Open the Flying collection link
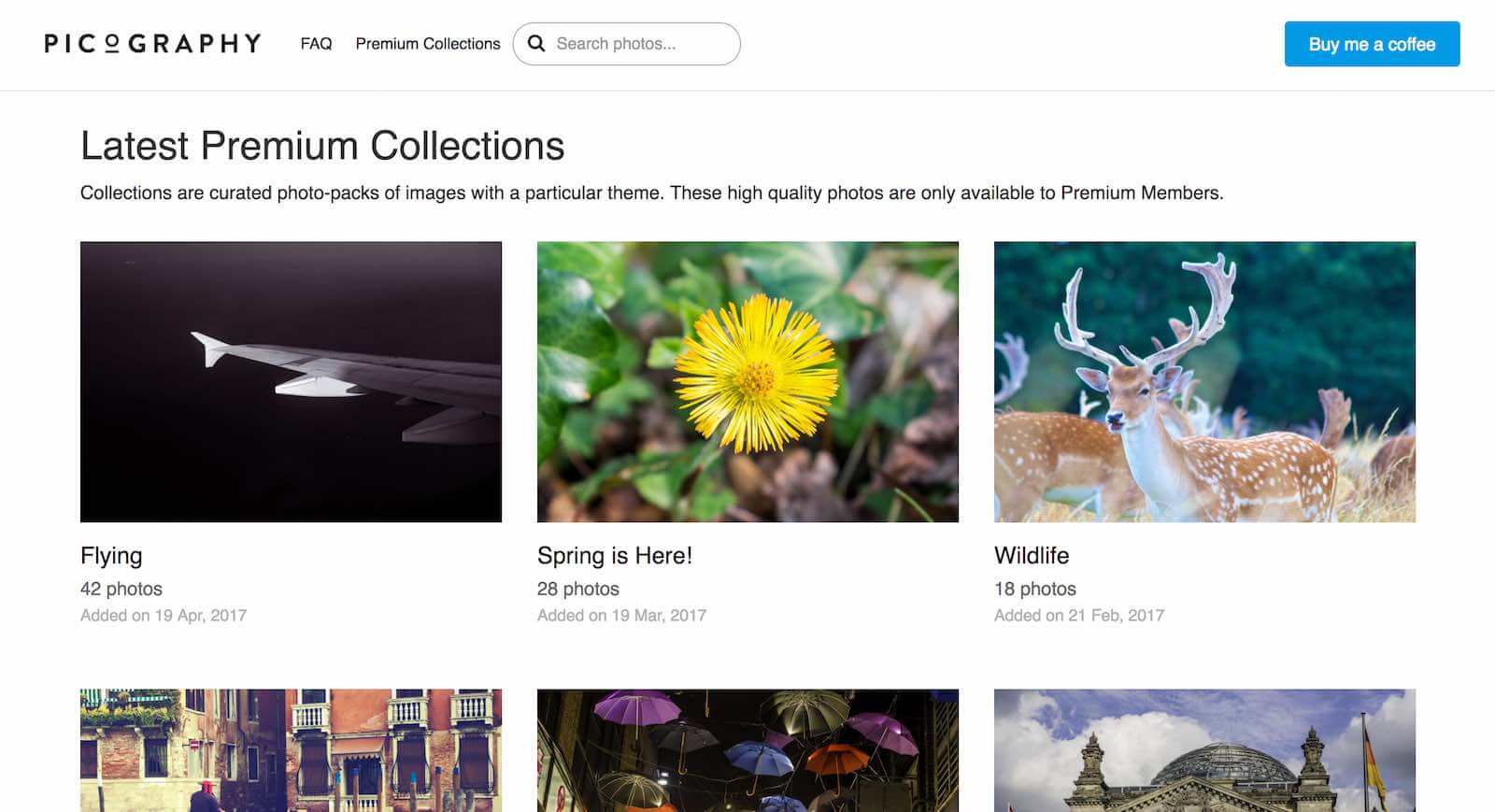The height and width of the screenshot is (812, 1495). [x=111, y=555]
